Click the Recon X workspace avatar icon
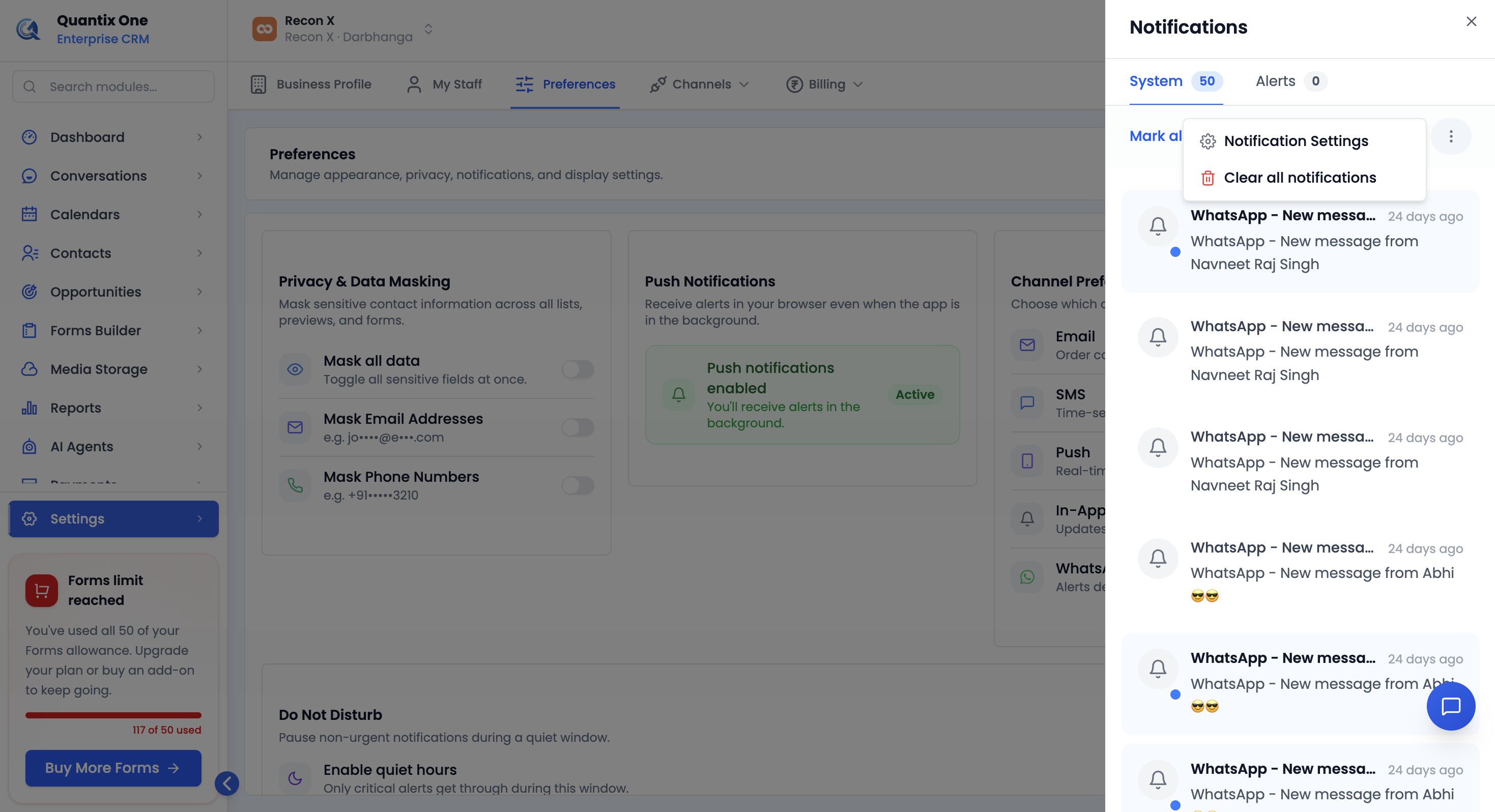This screenshot has height=812, width=1495. 265,29
